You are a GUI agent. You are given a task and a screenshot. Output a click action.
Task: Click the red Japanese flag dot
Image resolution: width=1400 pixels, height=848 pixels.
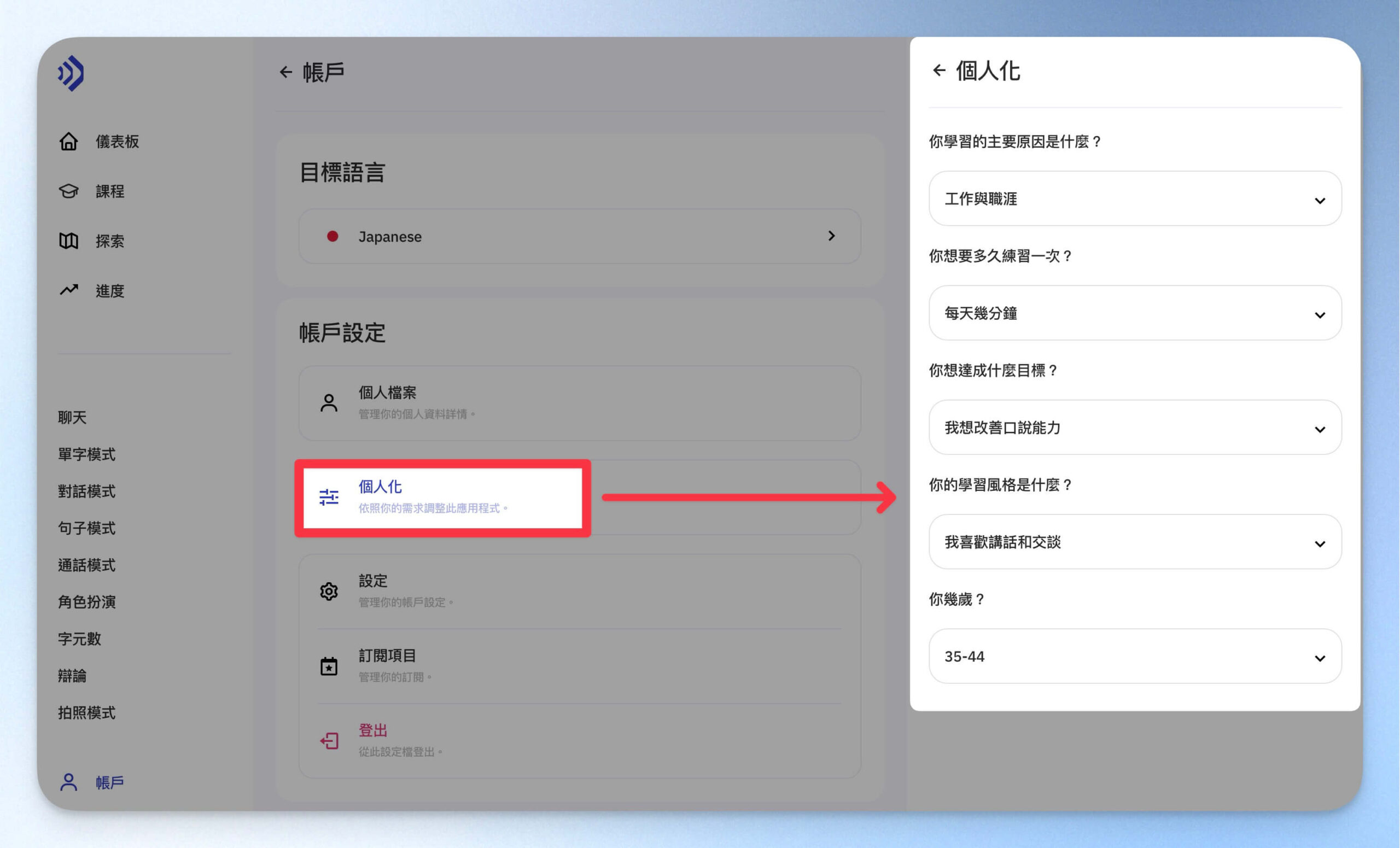[332, 236]
